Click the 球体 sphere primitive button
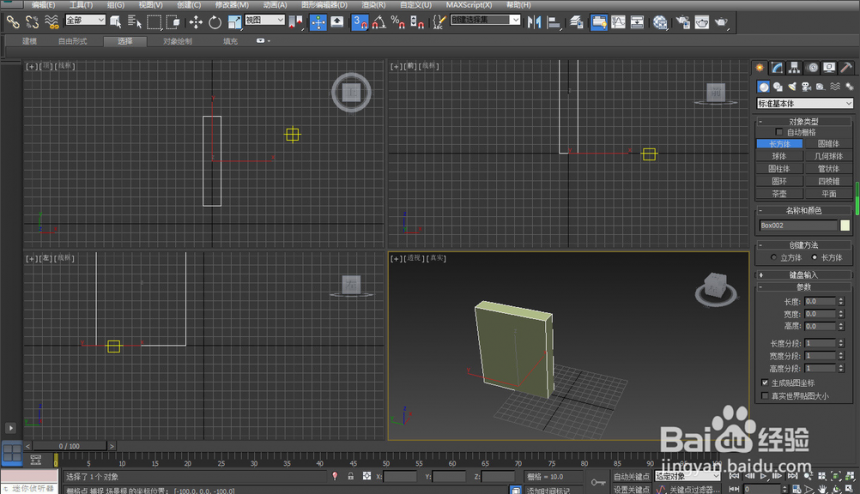This screenshot has width=860, height=494. tap(779, 156)
